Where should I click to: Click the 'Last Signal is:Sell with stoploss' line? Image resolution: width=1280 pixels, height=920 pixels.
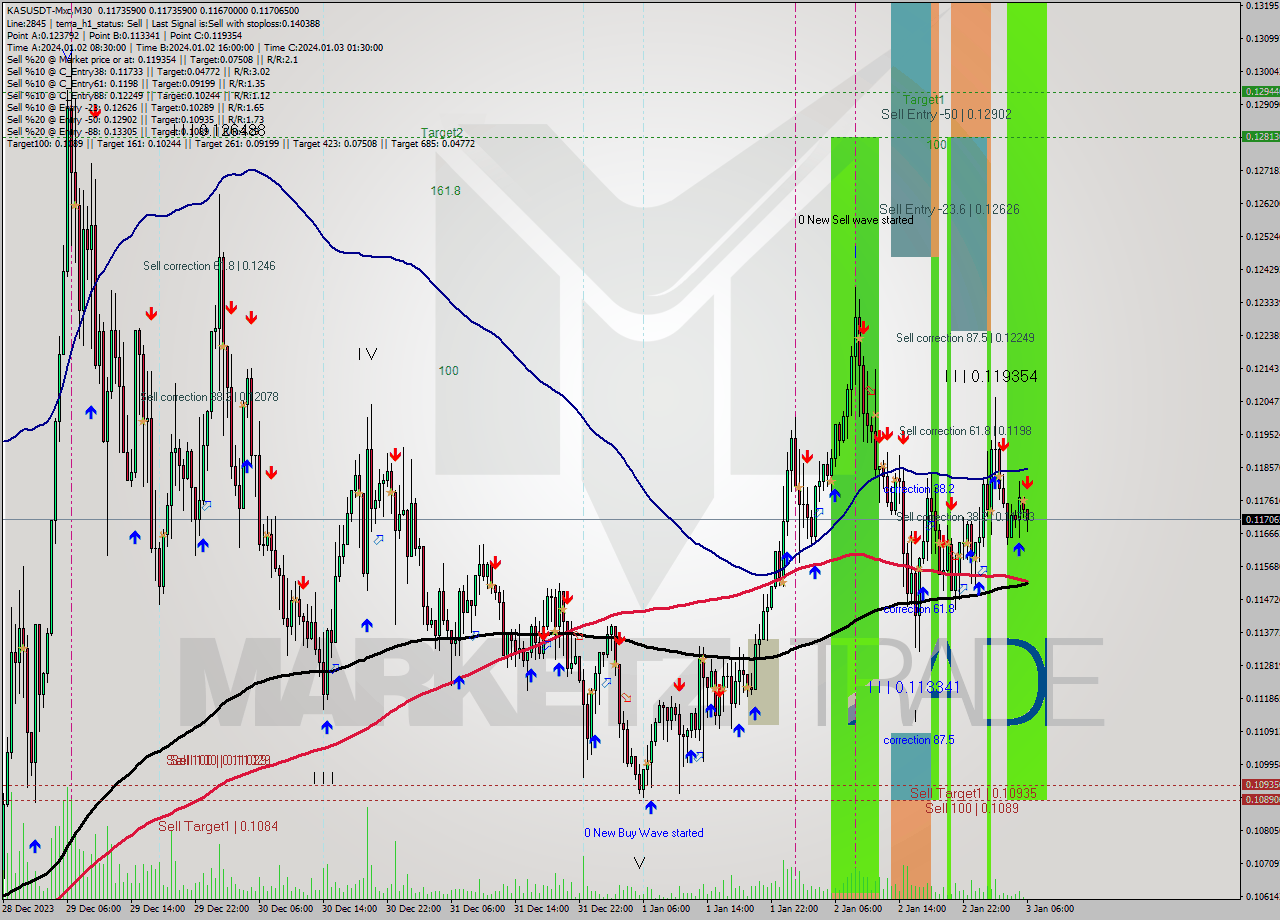click(x=236, y=23)
